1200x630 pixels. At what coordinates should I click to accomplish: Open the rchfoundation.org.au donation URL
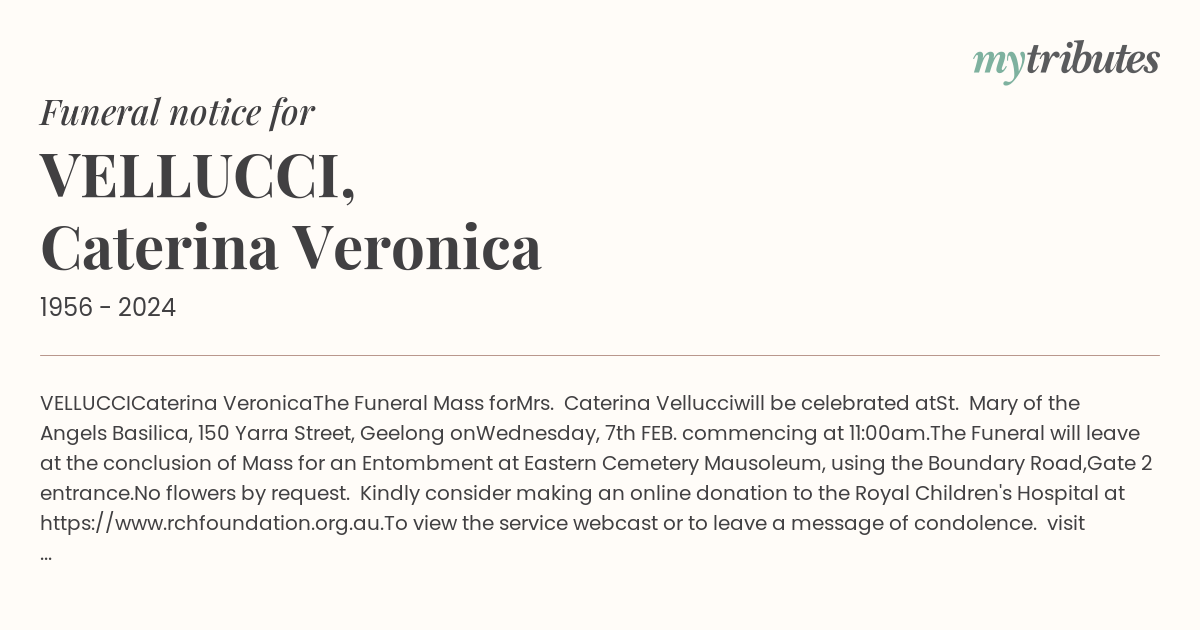(x=212, y=523)
